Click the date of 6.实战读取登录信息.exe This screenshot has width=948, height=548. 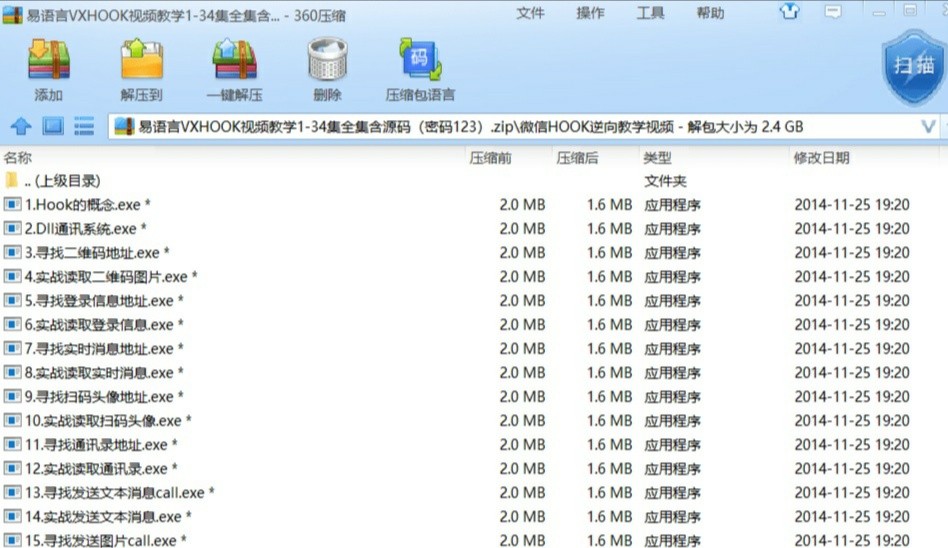tap(852, 325)
